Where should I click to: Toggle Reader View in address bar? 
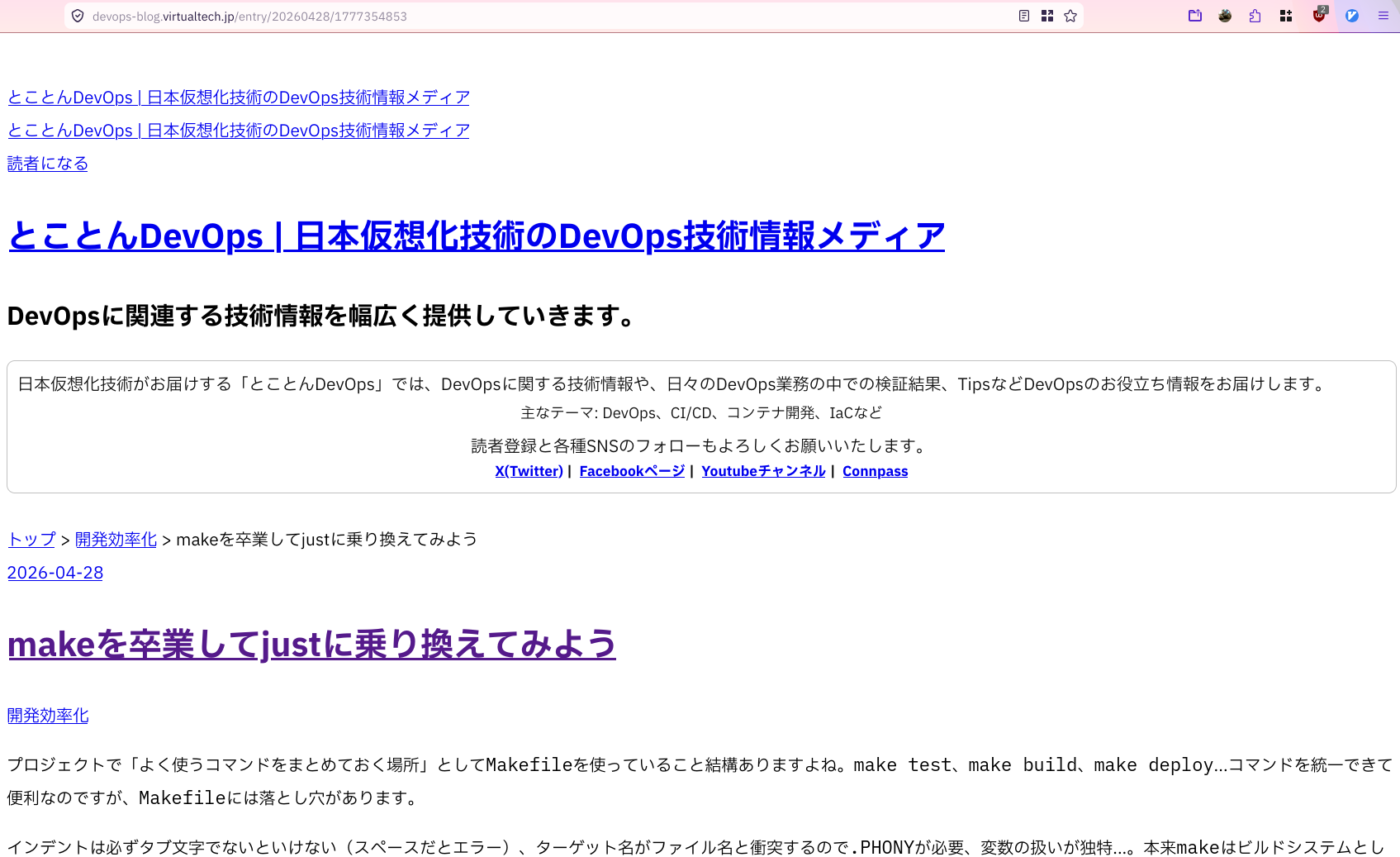coord(1024,16)
